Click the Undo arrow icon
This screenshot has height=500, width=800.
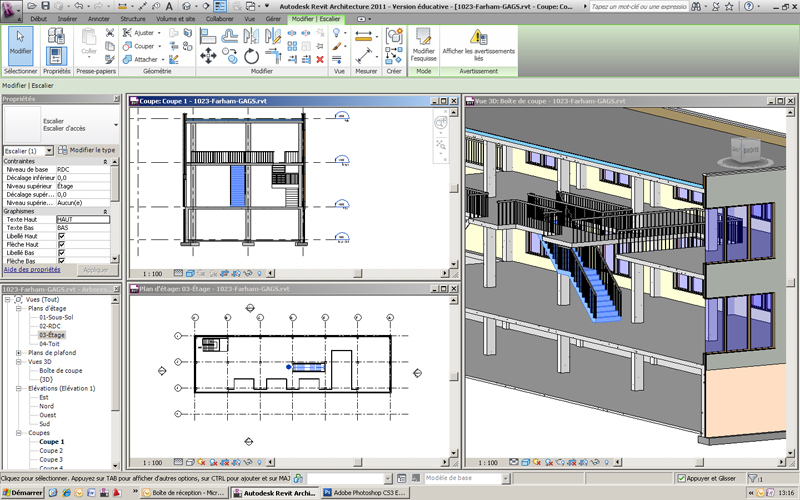tap(78, 6)
